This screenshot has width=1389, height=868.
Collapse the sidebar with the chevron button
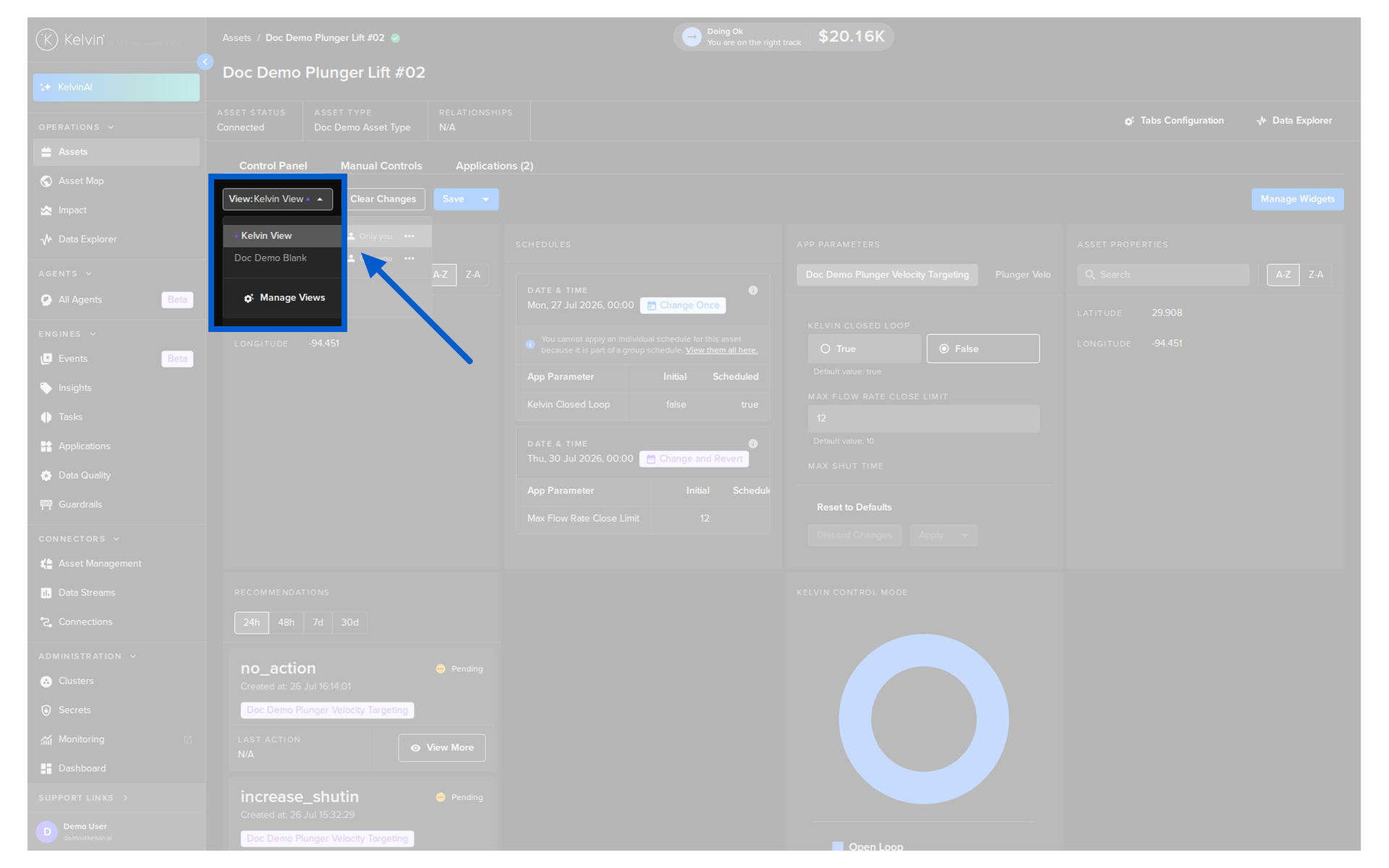[205, 62]
